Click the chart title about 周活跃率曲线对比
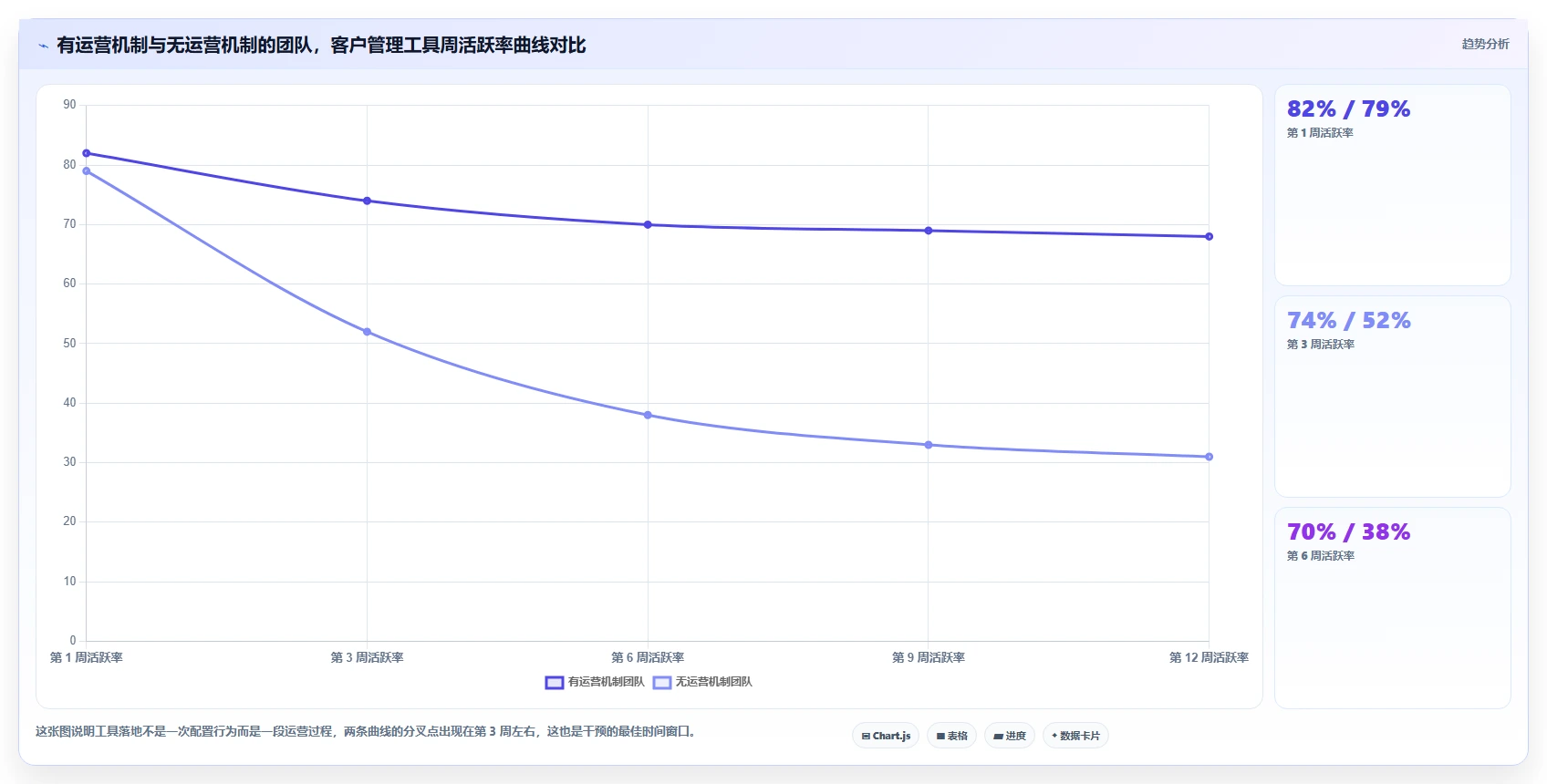Viewport: 1547px width, 784px height. [x=321, y=45]
